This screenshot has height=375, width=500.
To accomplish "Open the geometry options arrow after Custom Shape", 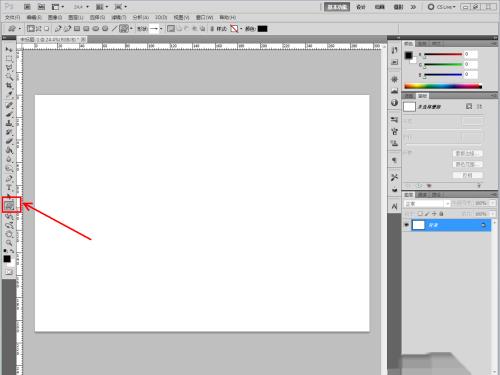I will click(x=131, y=29).
